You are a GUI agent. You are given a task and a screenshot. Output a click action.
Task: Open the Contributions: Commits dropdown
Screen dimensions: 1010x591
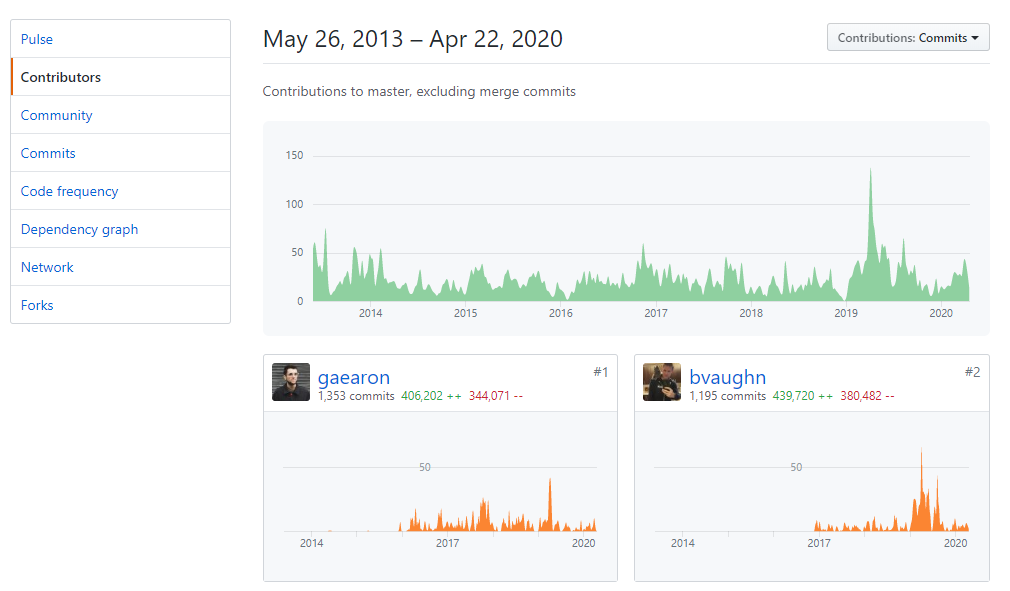pos(908,38)
